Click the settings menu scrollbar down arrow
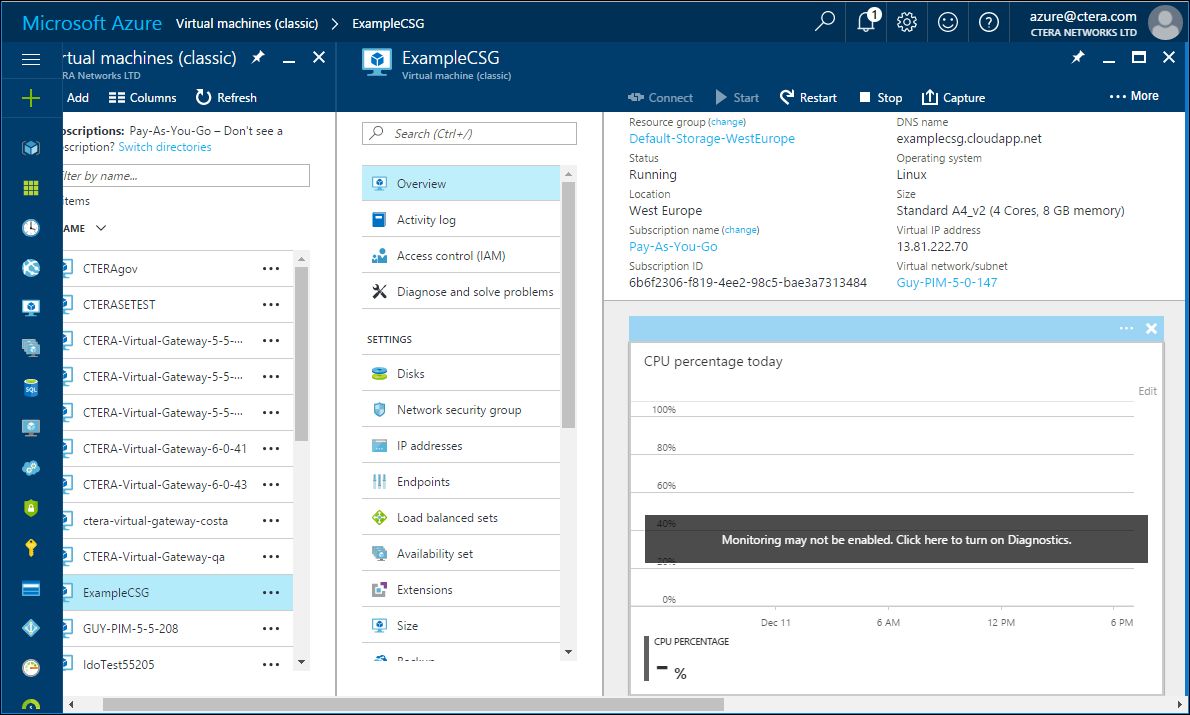 [x=568, y=652]
